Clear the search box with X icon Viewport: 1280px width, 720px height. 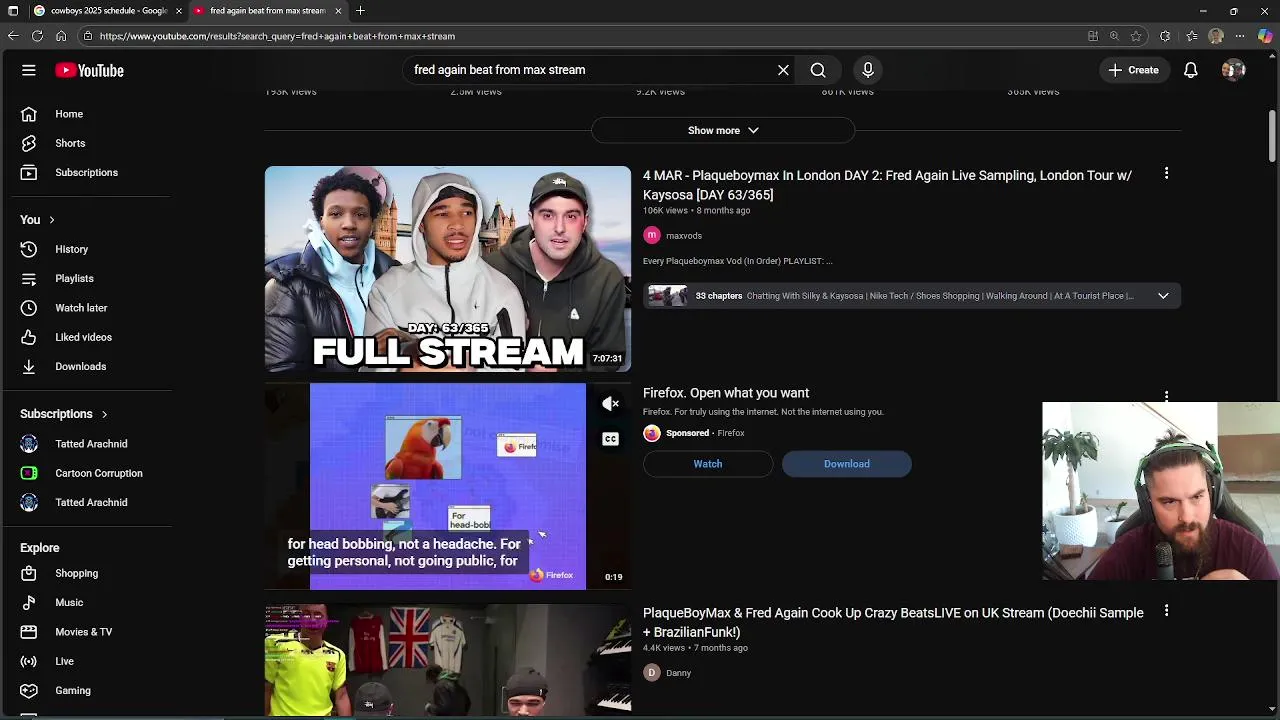click(783, 70)
